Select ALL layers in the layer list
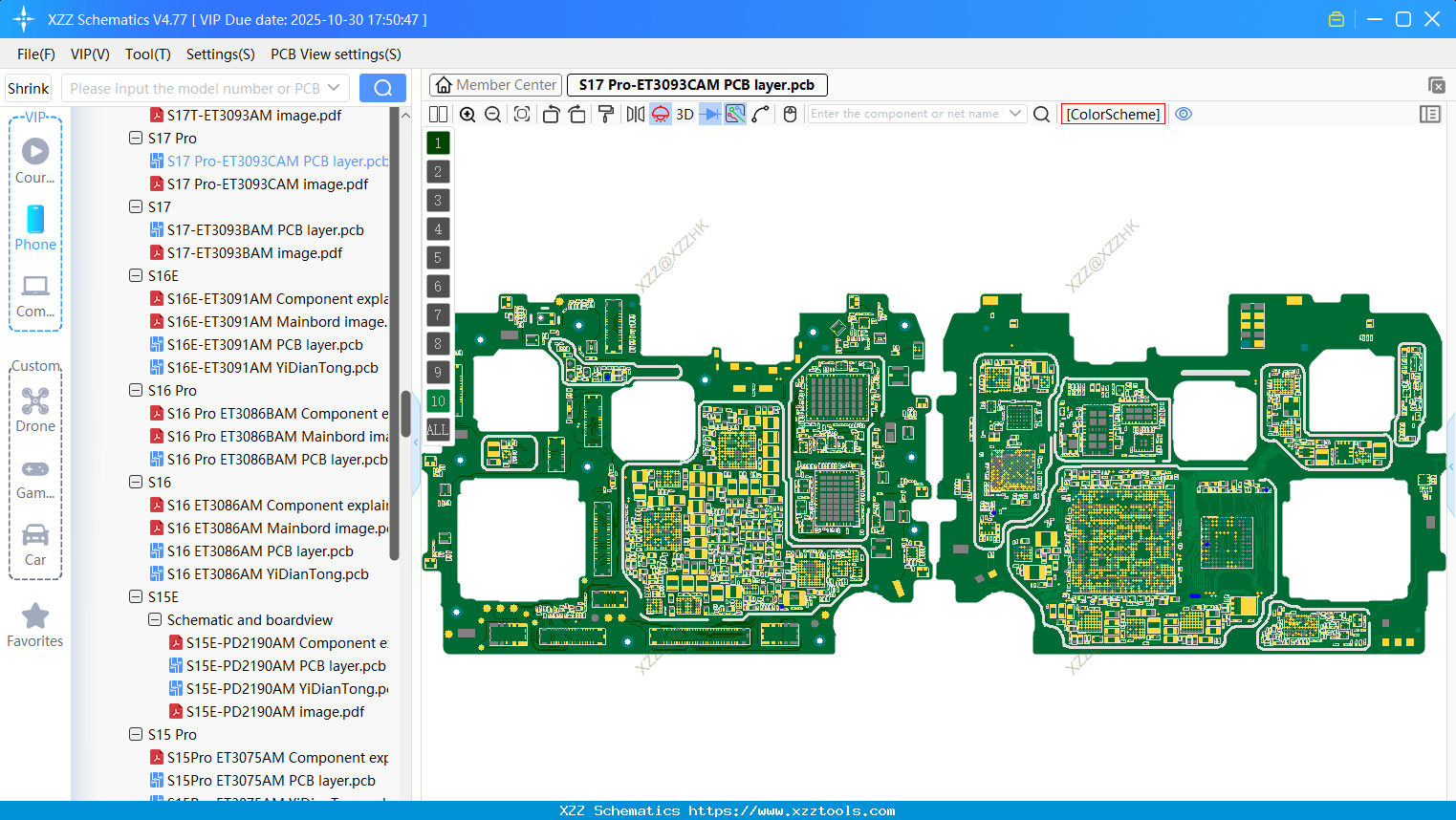This screenshot has width=1456, height=820. (x=437, y=429)
